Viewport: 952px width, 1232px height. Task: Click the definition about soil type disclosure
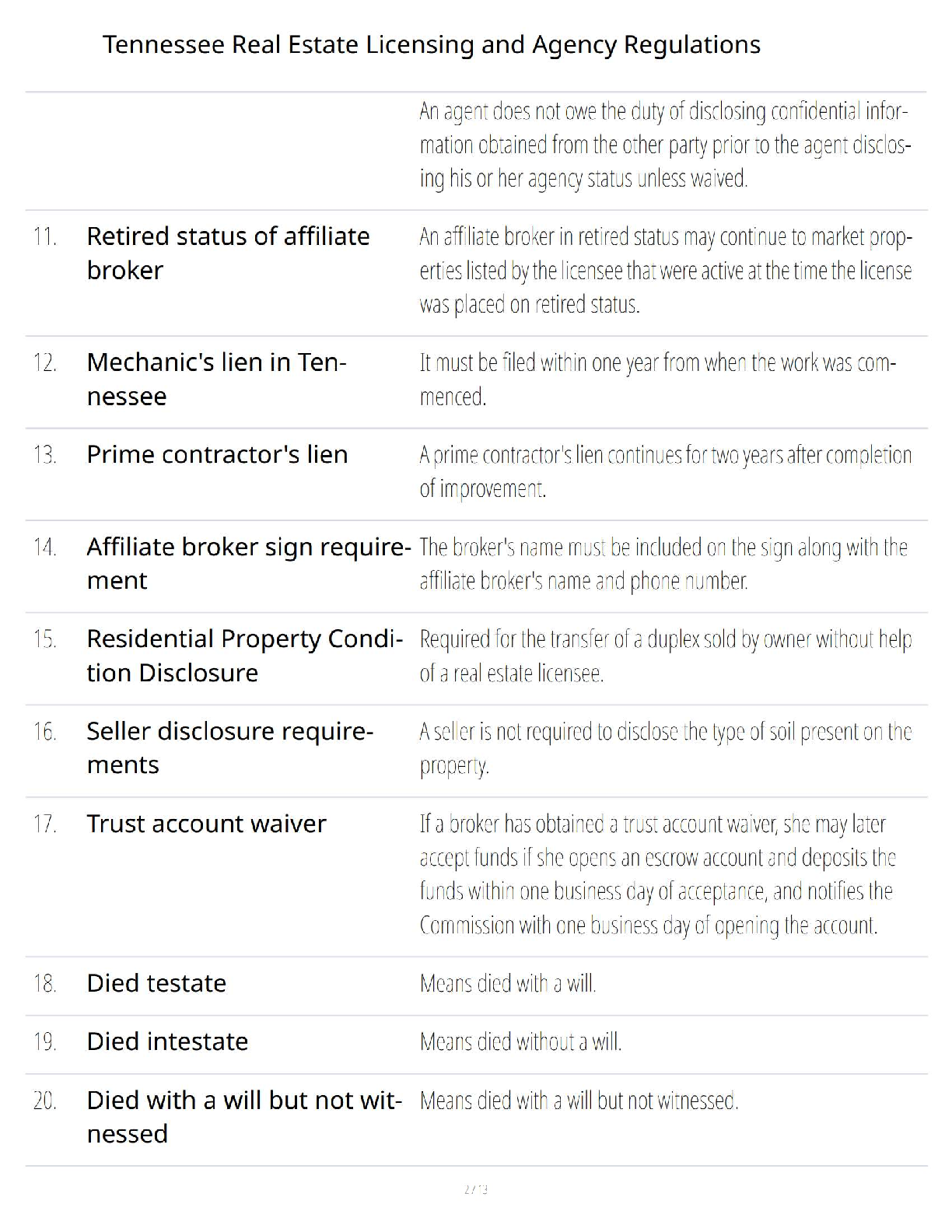665,748
